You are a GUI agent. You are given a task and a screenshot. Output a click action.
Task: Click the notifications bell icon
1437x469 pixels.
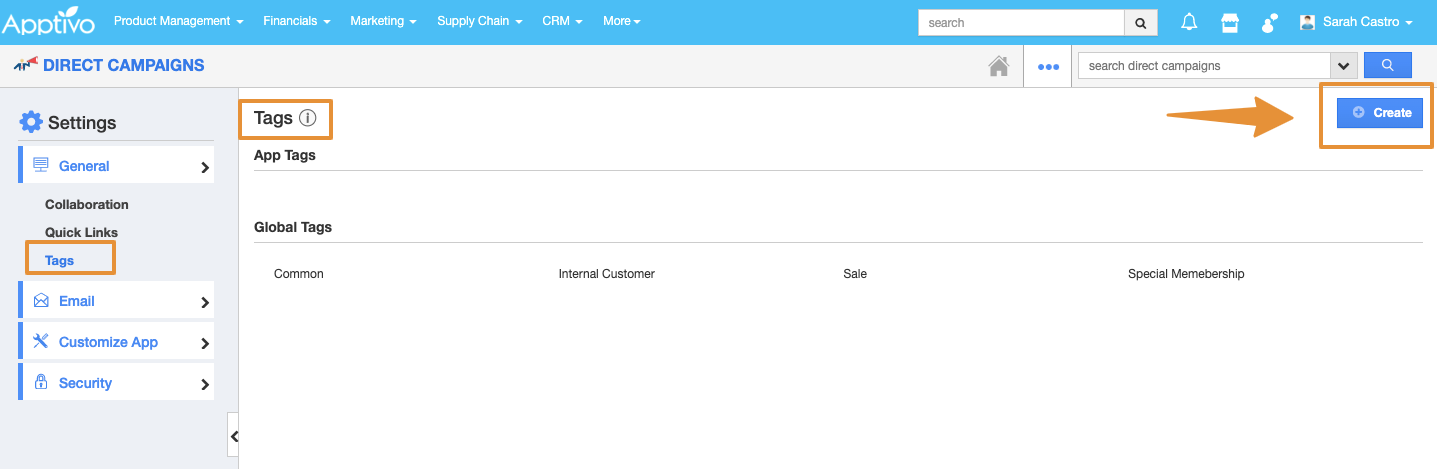coord(1189,22)
